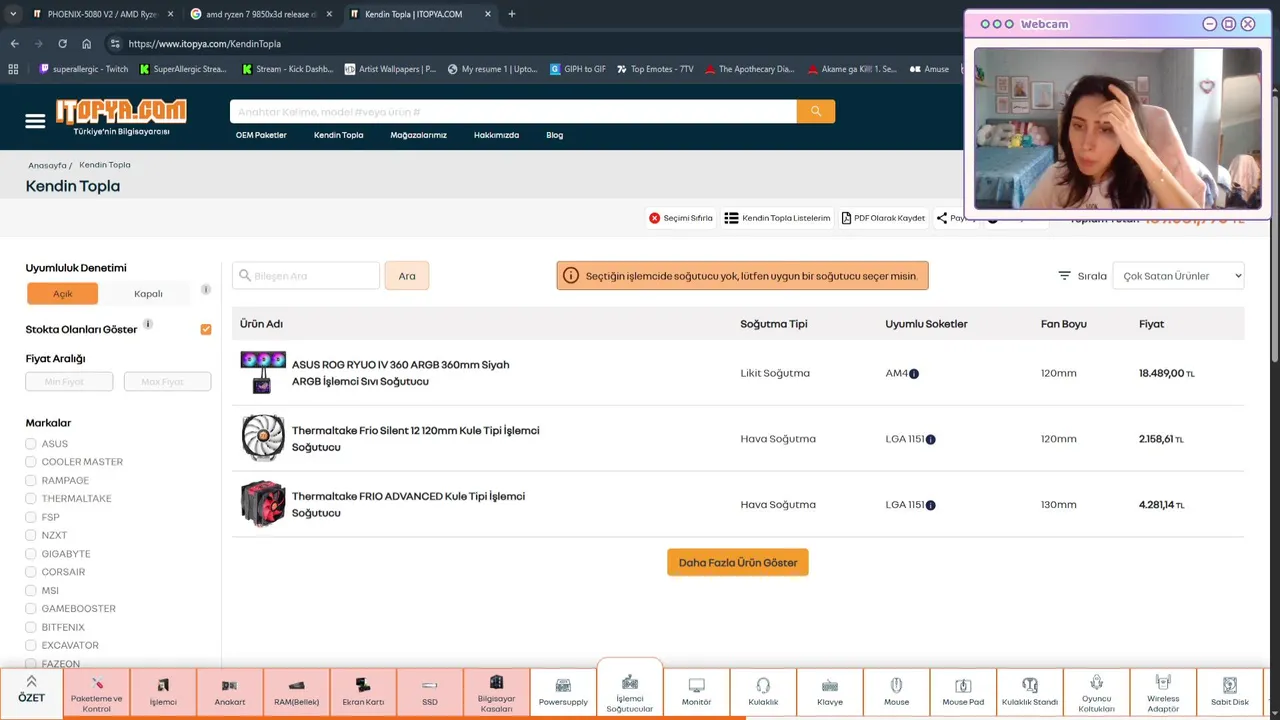This screenshot has height=720, width=1280.
Task: Click the ITOPYA.COM logo
Action: pos(121,117)
